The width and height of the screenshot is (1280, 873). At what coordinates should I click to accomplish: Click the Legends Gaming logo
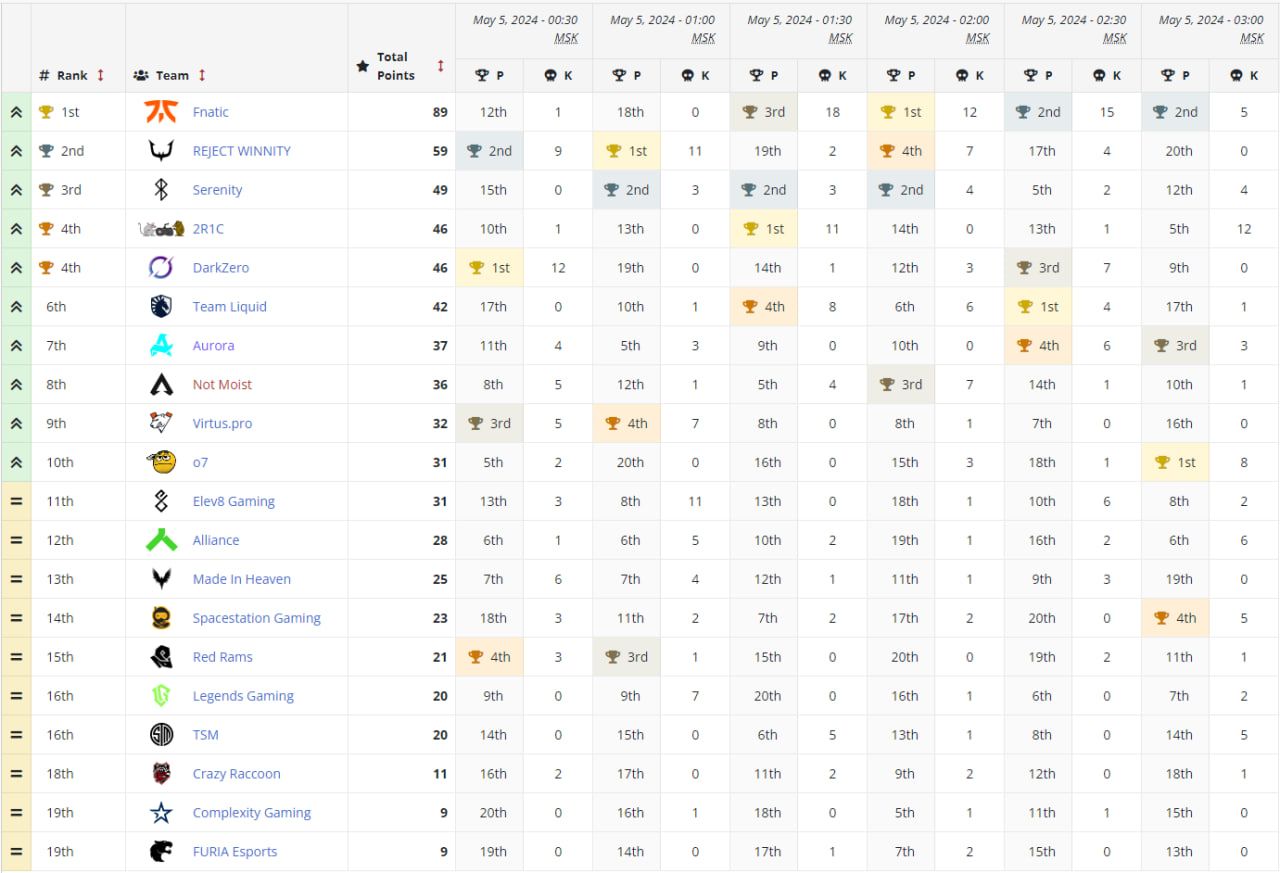click(x=161, y=696)
